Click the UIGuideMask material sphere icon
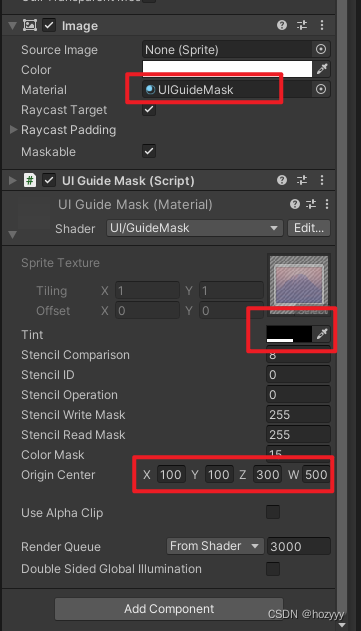The width and height of the screenshot is (361, 631). (151, 89)
